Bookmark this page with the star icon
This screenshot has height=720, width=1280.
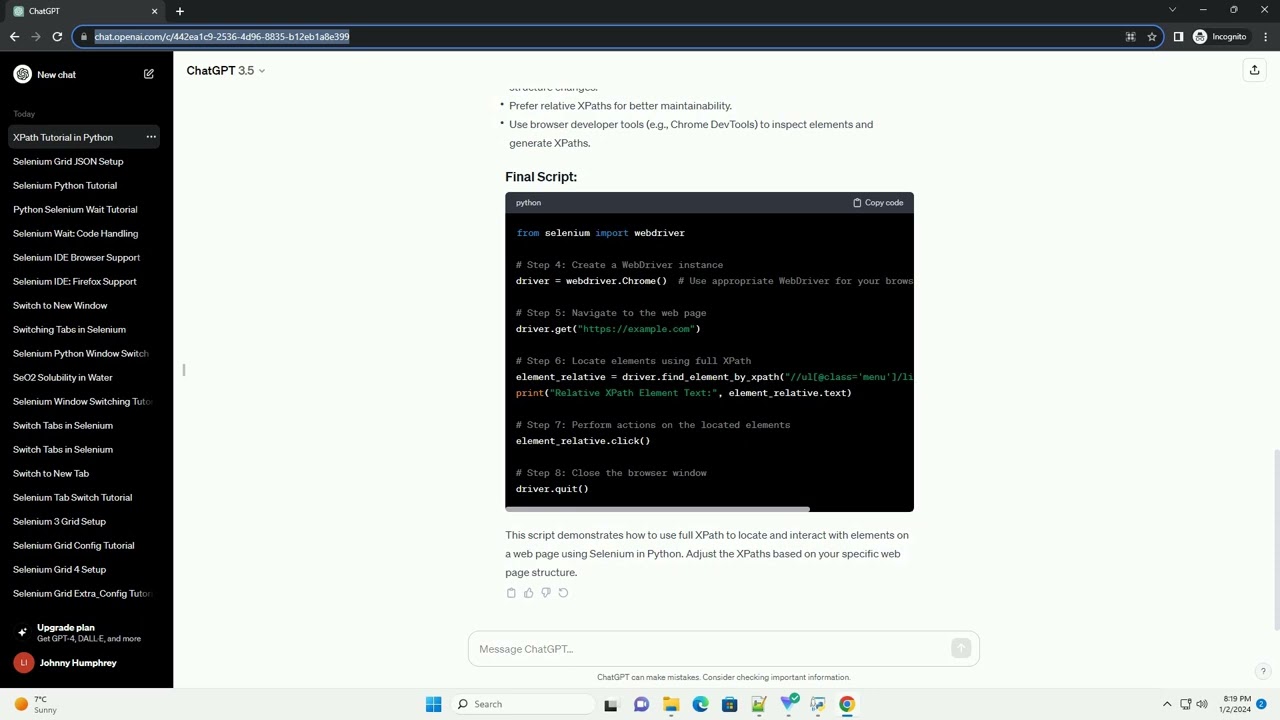pyautogui.click(x=1152, y=37)
